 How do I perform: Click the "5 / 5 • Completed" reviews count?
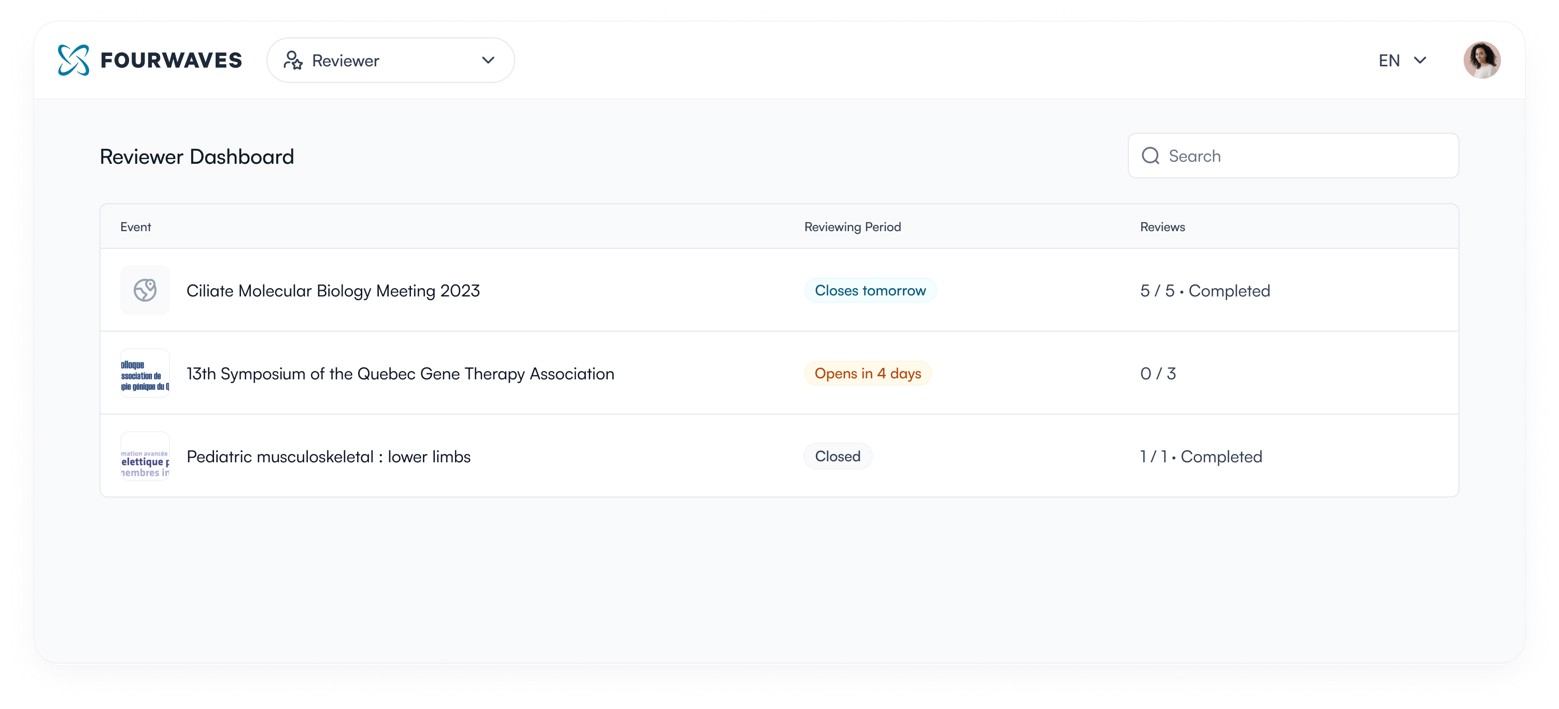click(x=1204, y=291)
